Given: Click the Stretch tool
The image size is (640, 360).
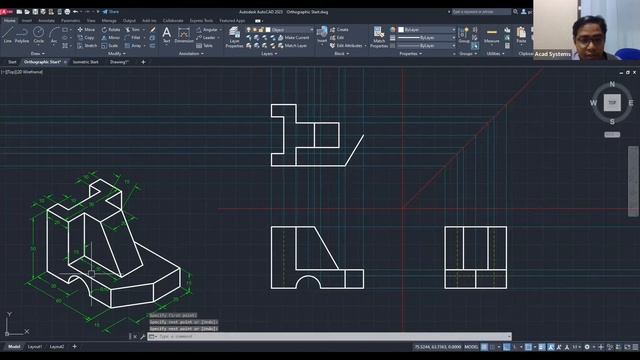Looking at the screenshot, I should pyautogui.click(x=87, y=46).
